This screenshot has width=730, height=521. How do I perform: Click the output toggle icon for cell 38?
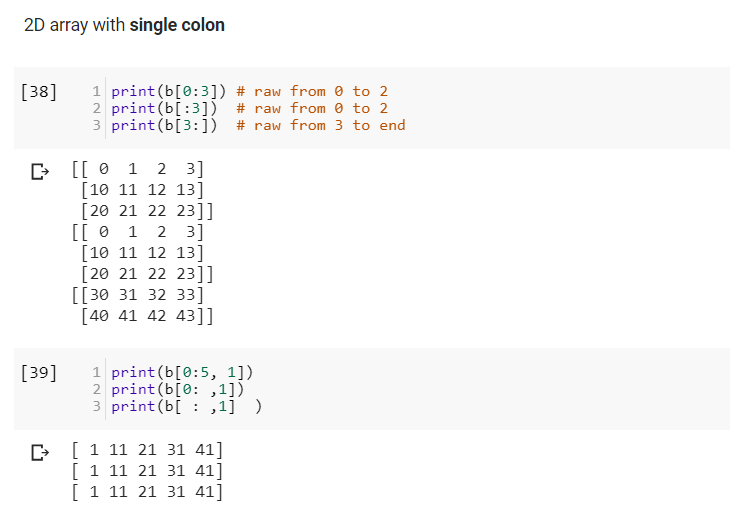point(39,173)
